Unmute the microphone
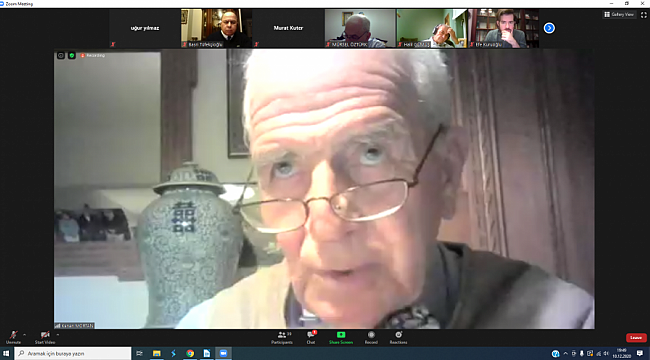 coord(13,337)
